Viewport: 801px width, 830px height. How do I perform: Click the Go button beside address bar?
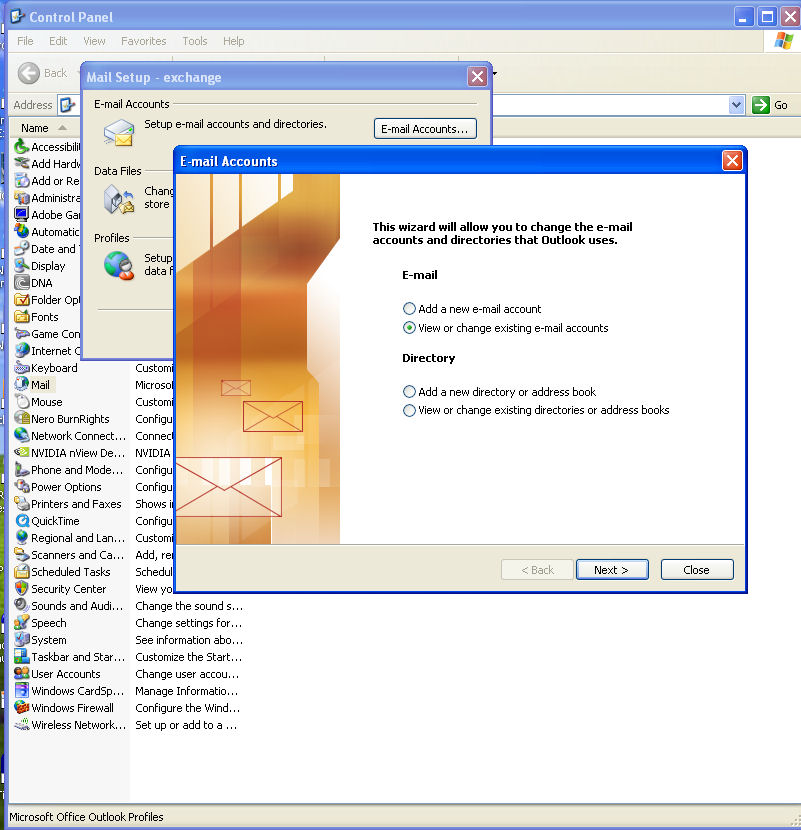(770, 105)
